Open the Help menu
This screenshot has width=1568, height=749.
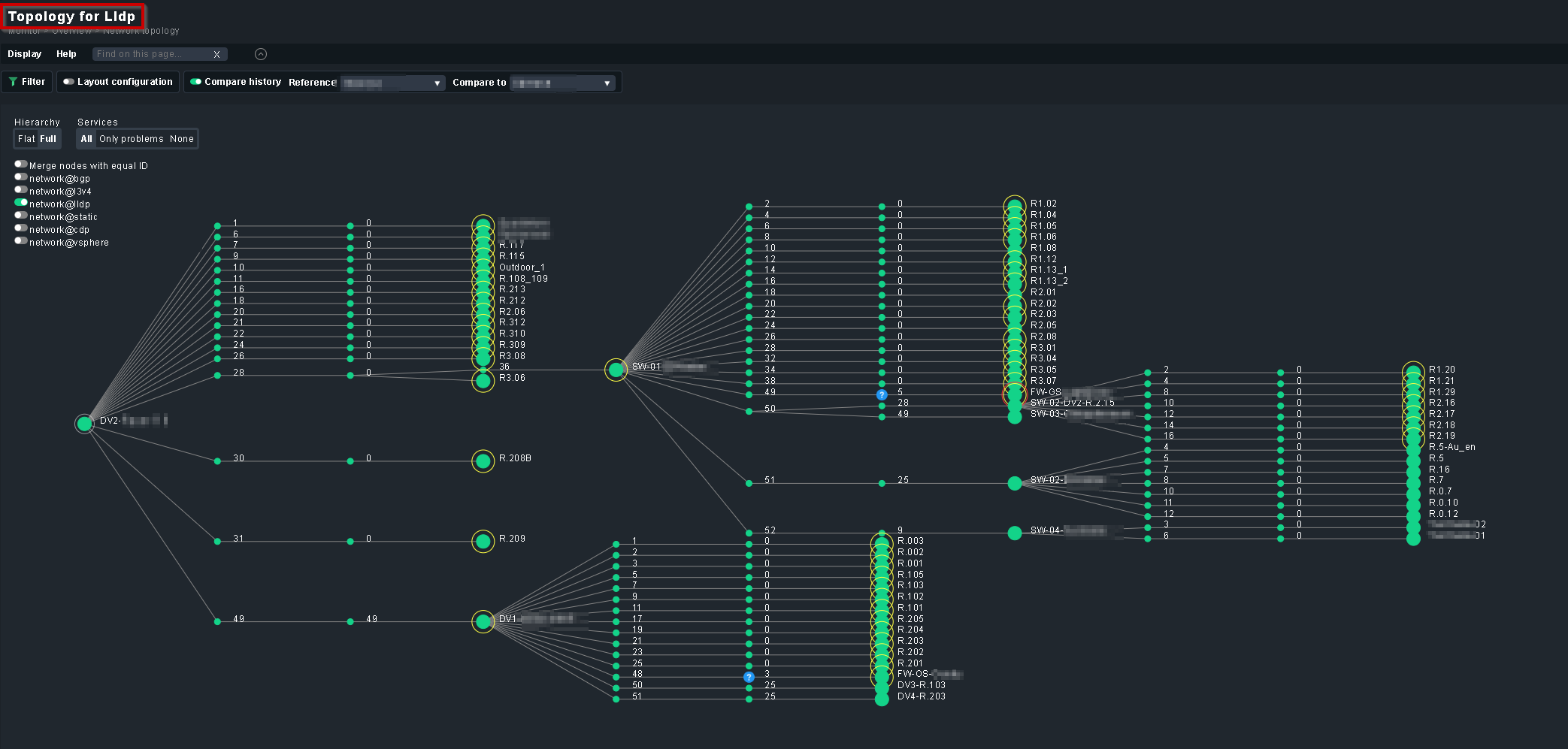(66, 54)
